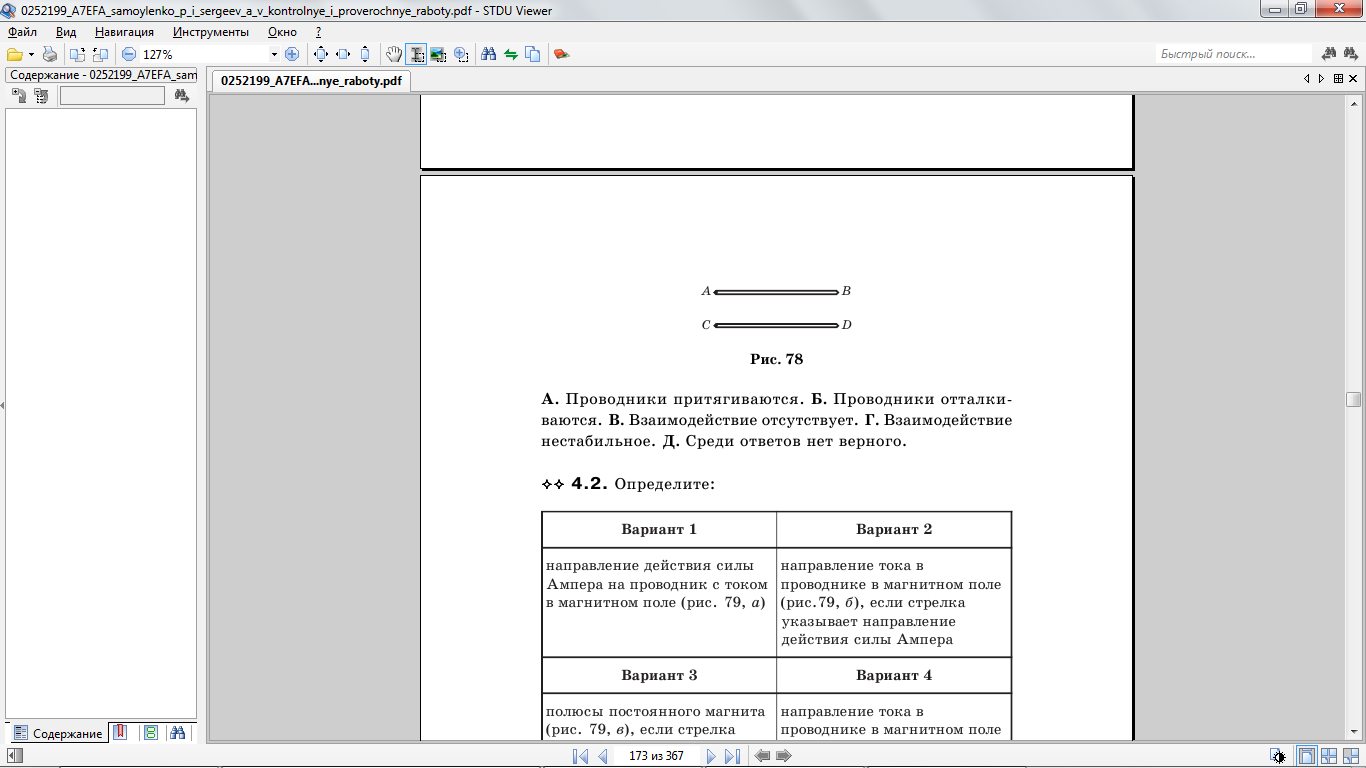Click the copy pages icon
This screenshot has height=768, width=1366.
pyautogui.click(x=533, y=54)
